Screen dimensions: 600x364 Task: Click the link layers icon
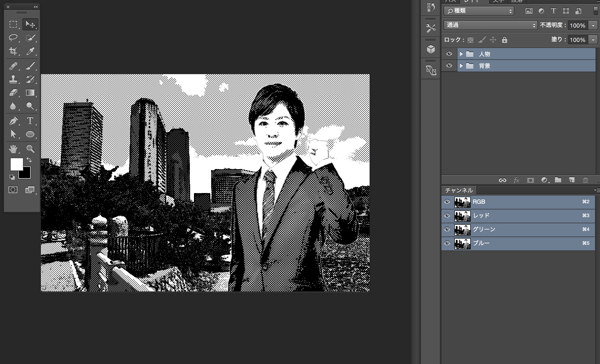[502, 180]
